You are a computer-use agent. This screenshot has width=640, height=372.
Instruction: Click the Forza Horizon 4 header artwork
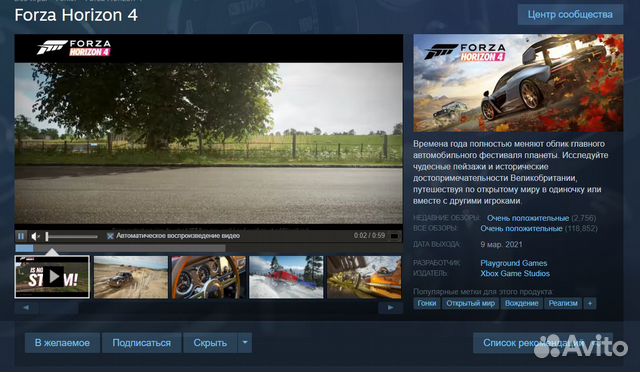point(518,83)
